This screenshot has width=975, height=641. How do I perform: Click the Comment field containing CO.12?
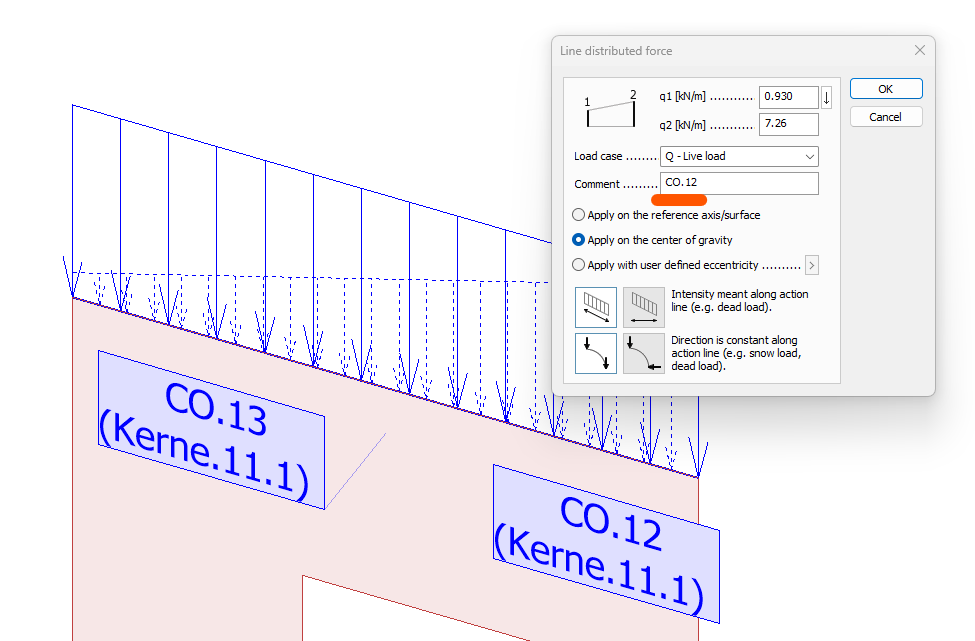tap(739, 183)
